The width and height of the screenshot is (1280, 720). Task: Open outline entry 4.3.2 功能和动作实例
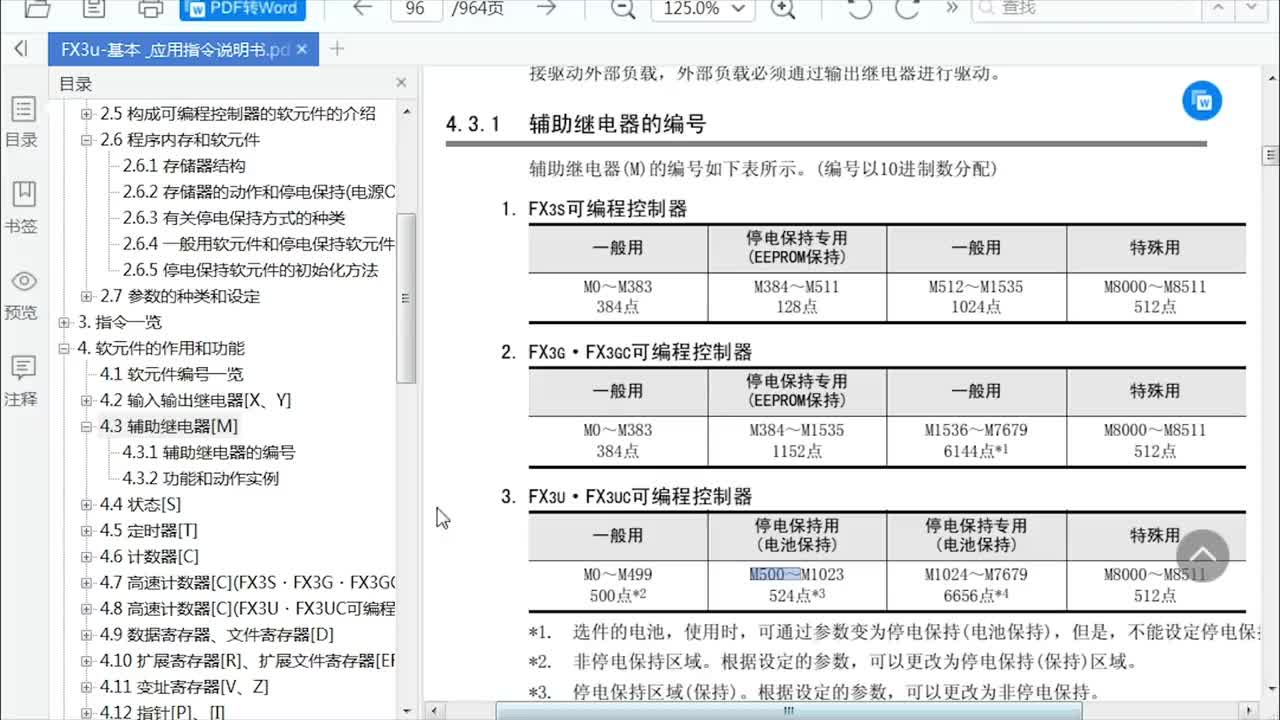201,478
